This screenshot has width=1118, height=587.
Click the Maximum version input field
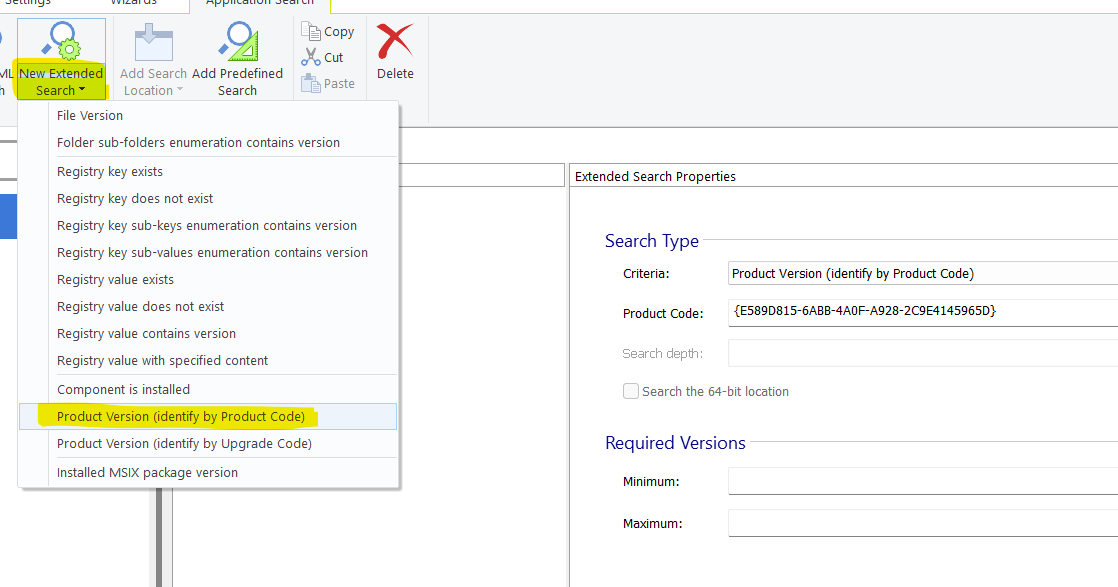922,523
